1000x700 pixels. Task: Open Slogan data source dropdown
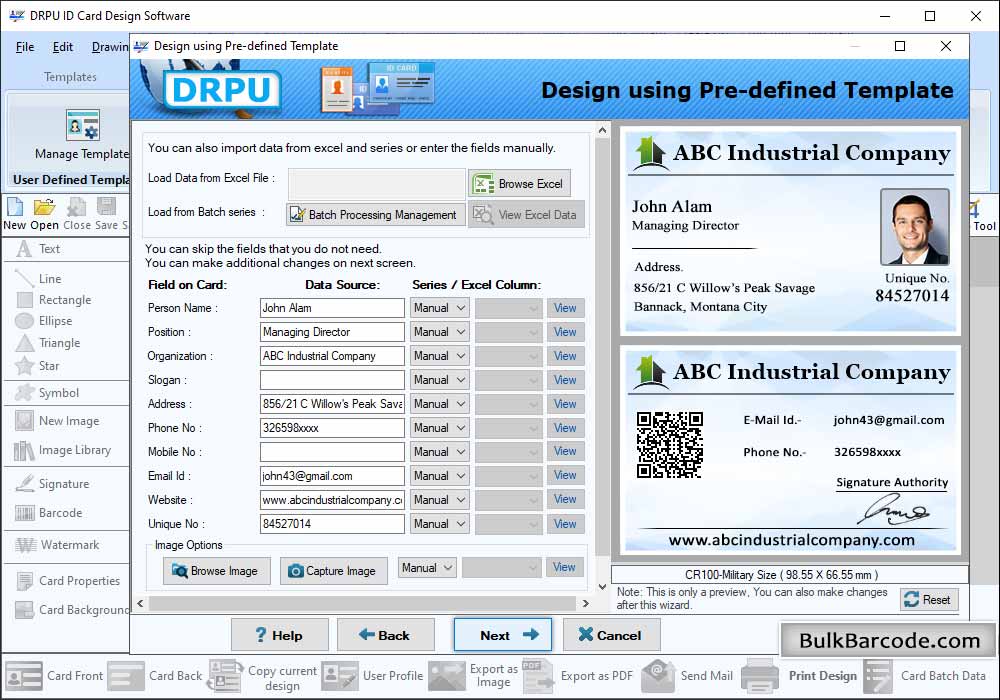click(x=439, y=380)
